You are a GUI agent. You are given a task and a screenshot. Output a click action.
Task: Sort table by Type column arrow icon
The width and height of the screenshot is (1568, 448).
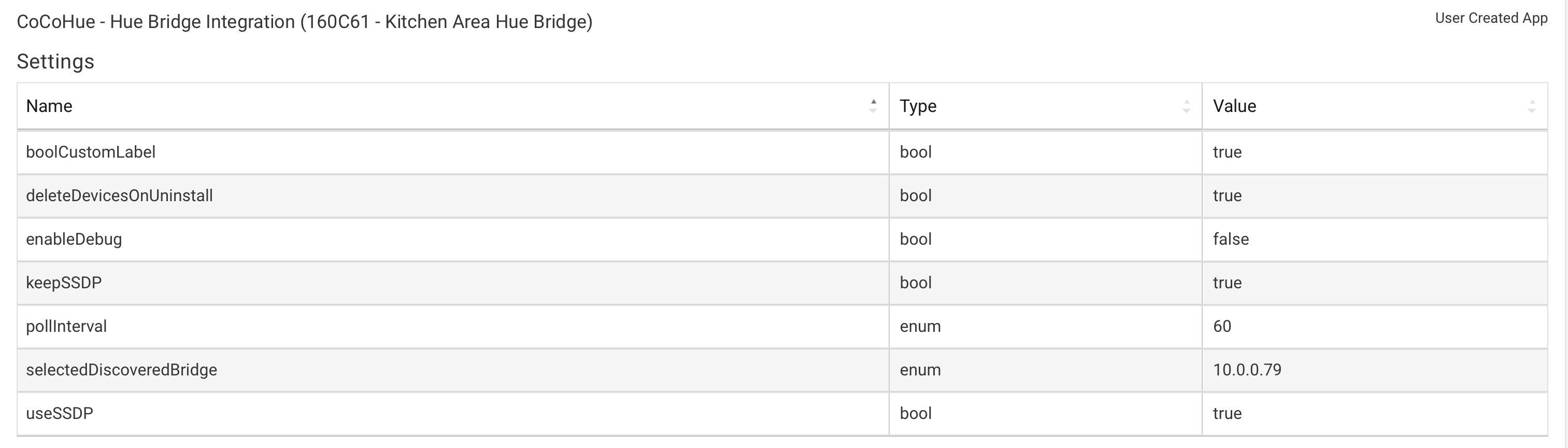point(1186,106)
